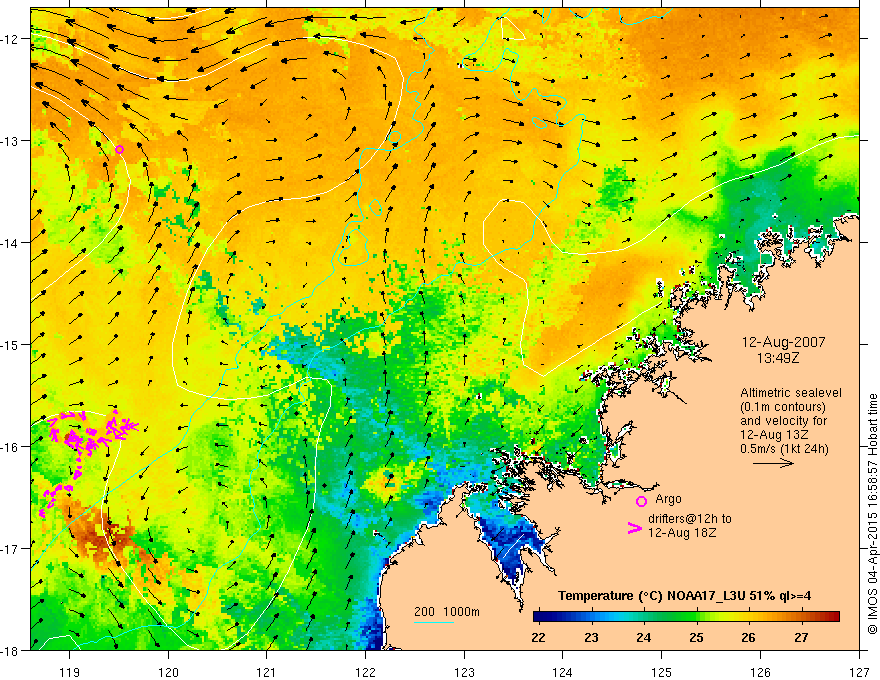Click the 0.5m/s velocity scale arrow
This screenshot has width=880, height=680.
tap(773, 463)
